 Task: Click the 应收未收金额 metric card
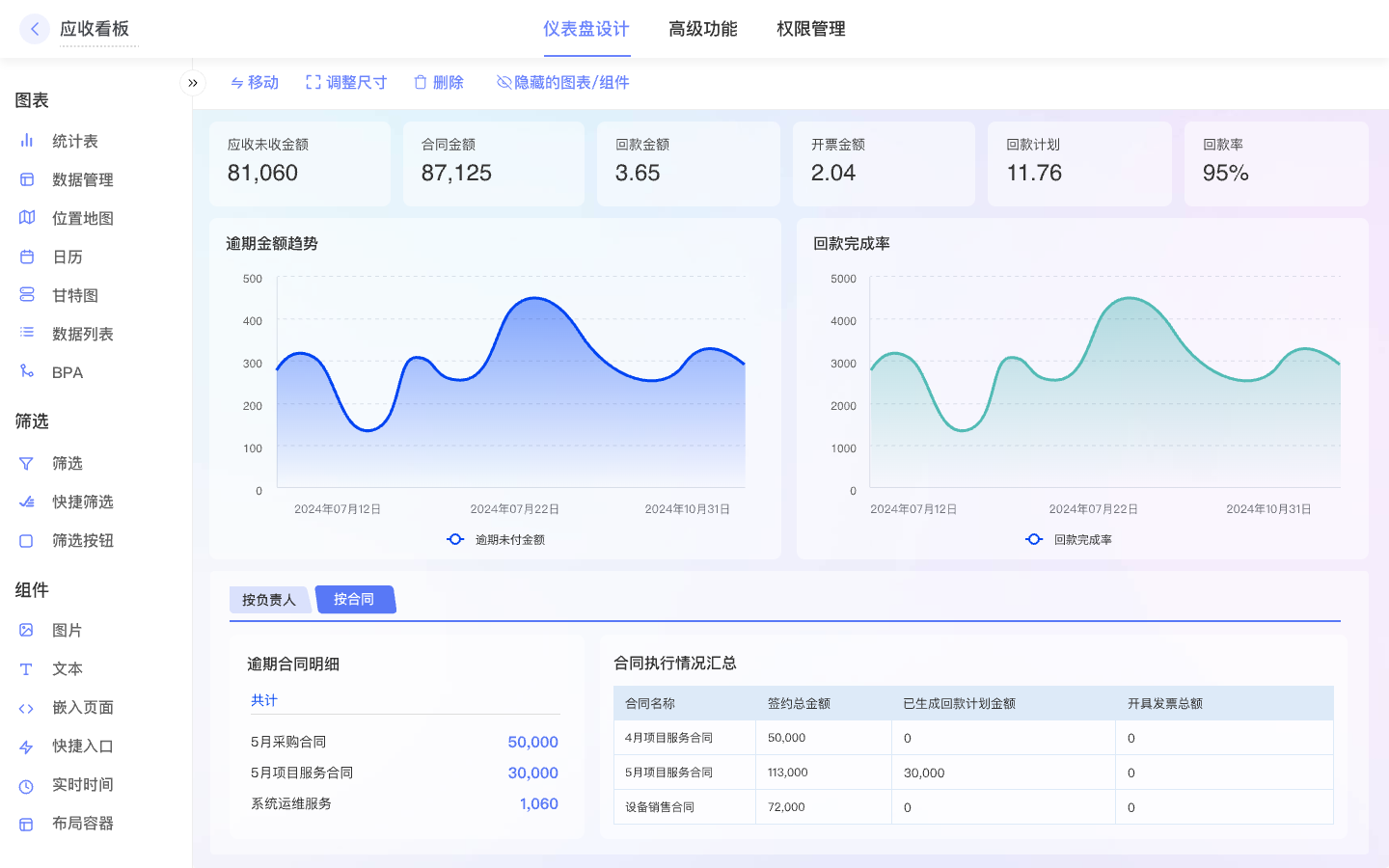[300, 163]
